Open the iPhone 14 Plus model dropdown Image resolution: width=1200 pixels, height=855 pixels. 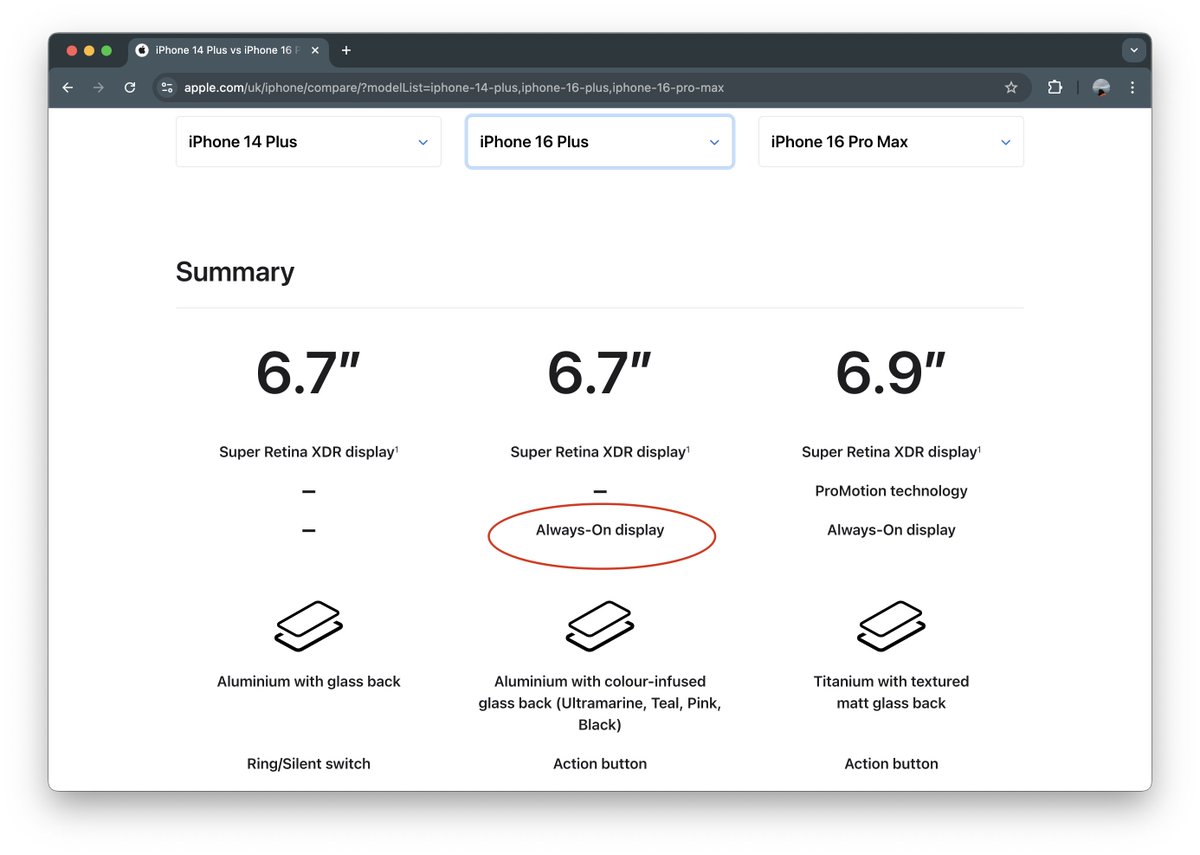pyautogui.click(x=308, y=142)
